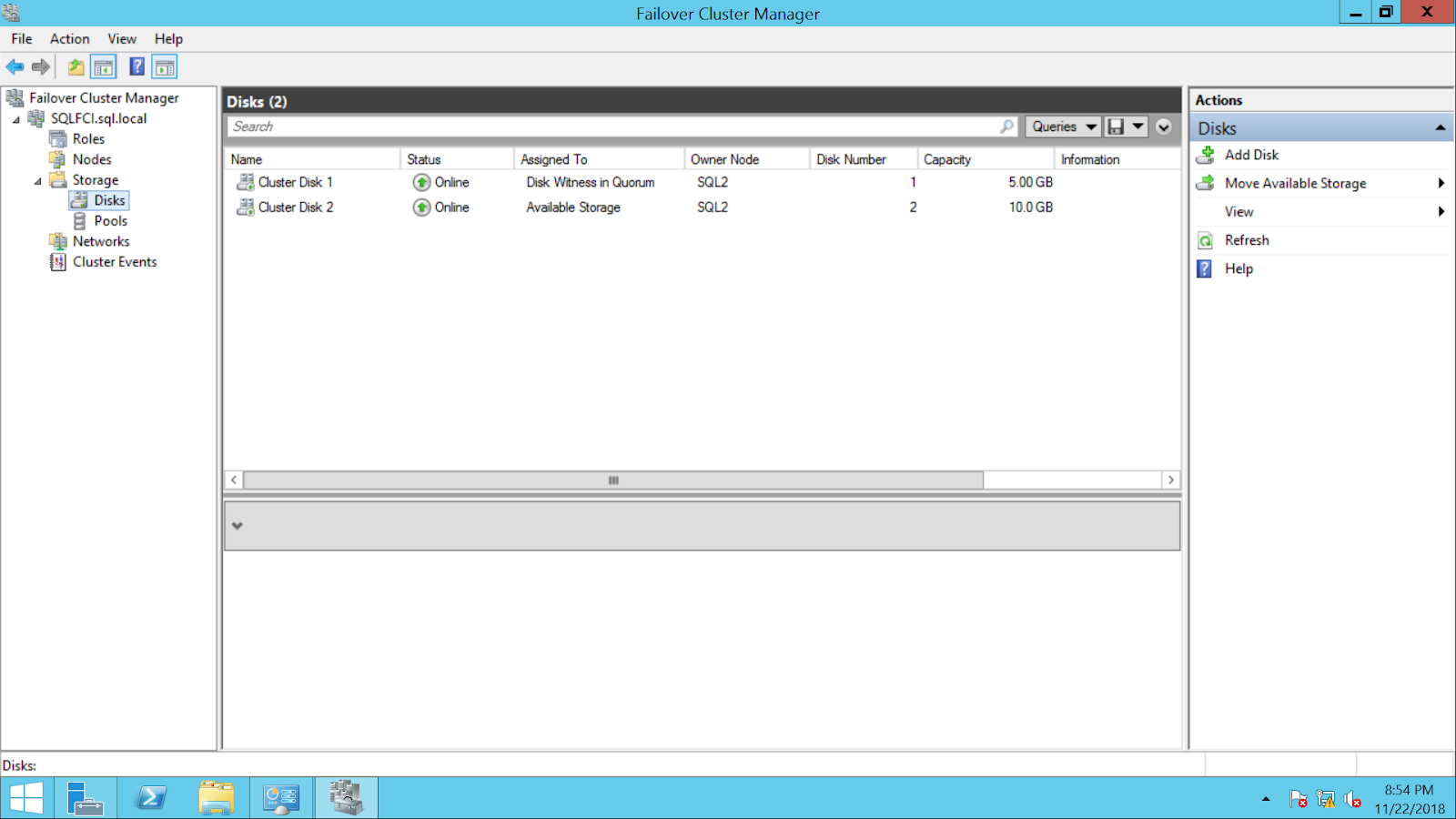Click the Back arrow toolbar icon
Viewport: 1456px width, 819px height.
coord(15,66)
